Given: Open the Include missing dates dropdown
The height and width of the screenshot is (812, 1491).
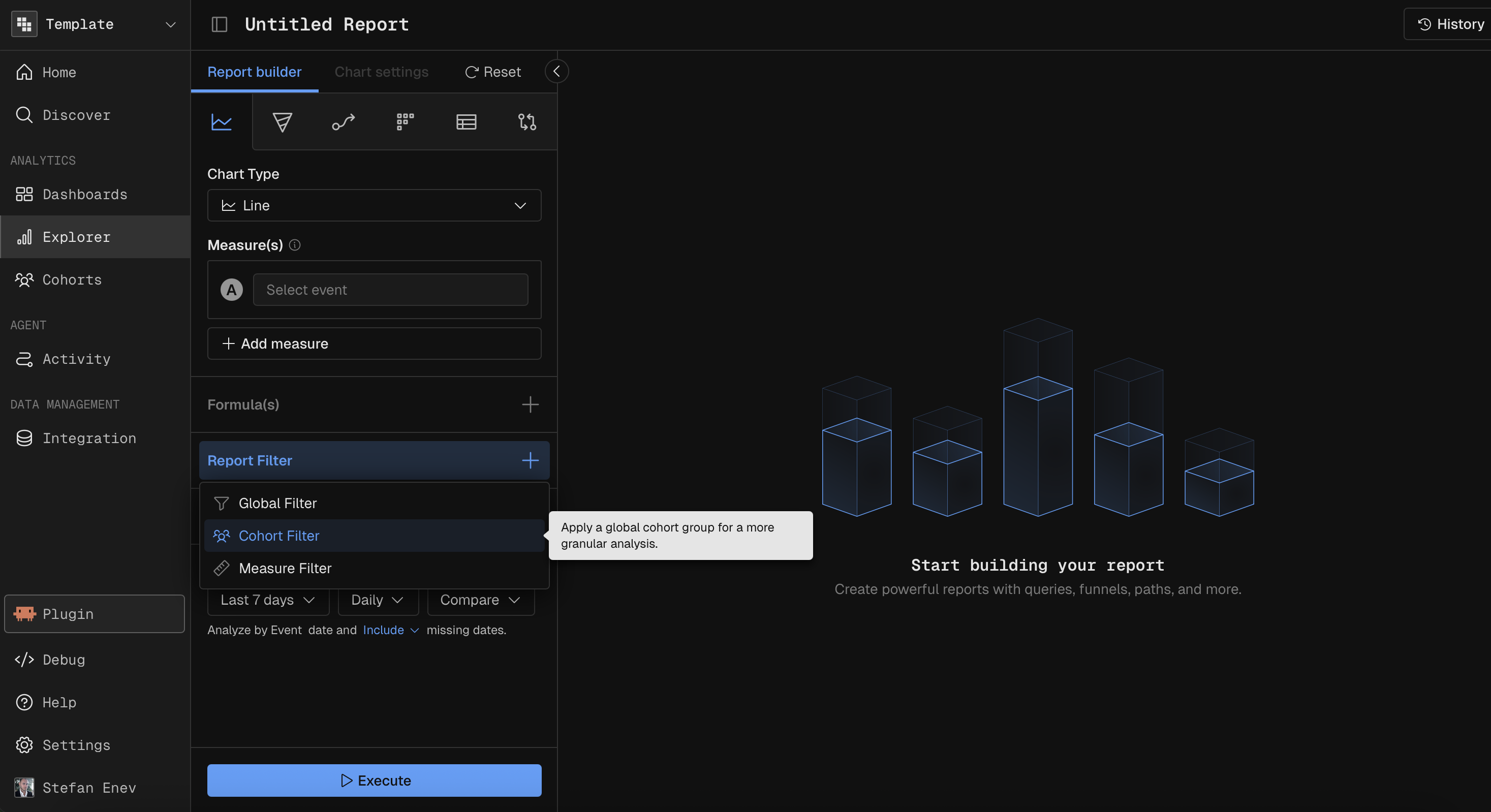Looking at the screenshot, I should 391,630.
